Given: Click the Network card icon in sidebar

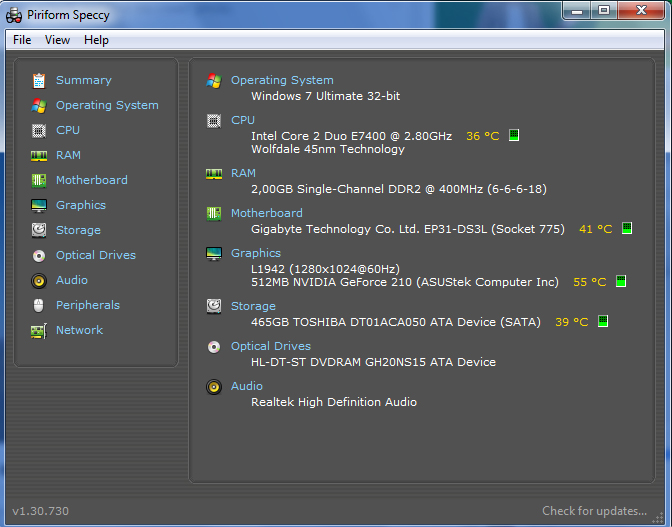Looking at the screenshot, I should click(x=39, y=331).
